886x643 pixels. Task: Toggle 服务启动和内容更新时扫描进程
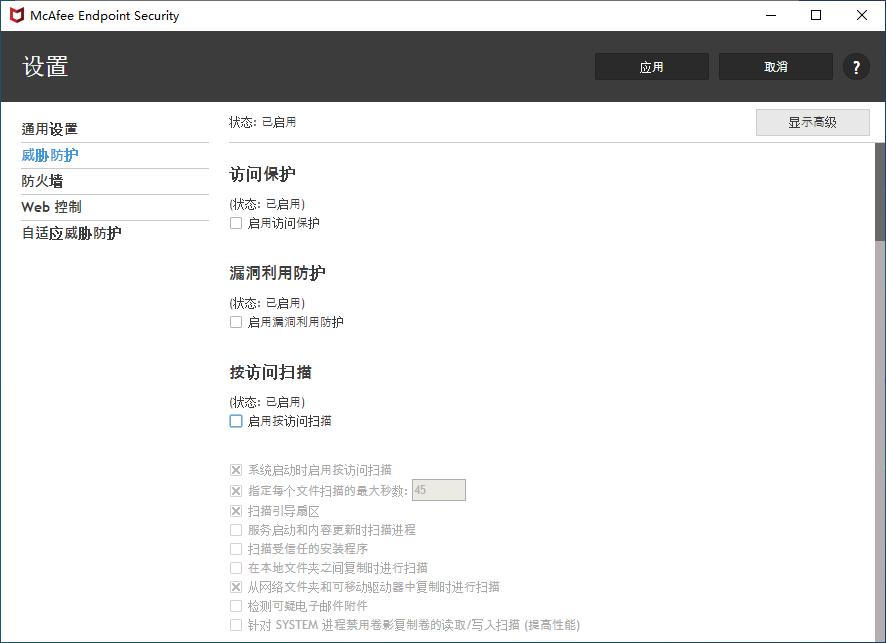pos(235,529)
